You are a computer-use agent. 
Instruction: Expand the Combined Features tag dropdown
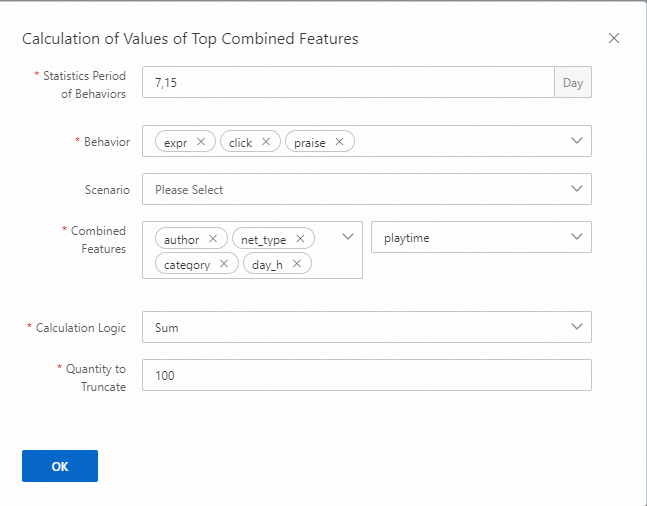point(348,237)
